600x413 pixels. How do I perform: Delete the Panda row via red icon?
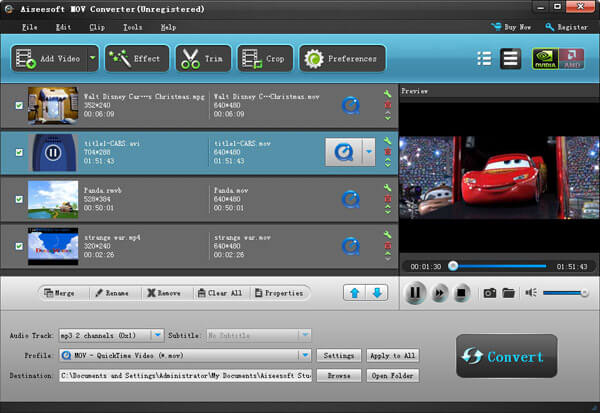pos(388,199)
